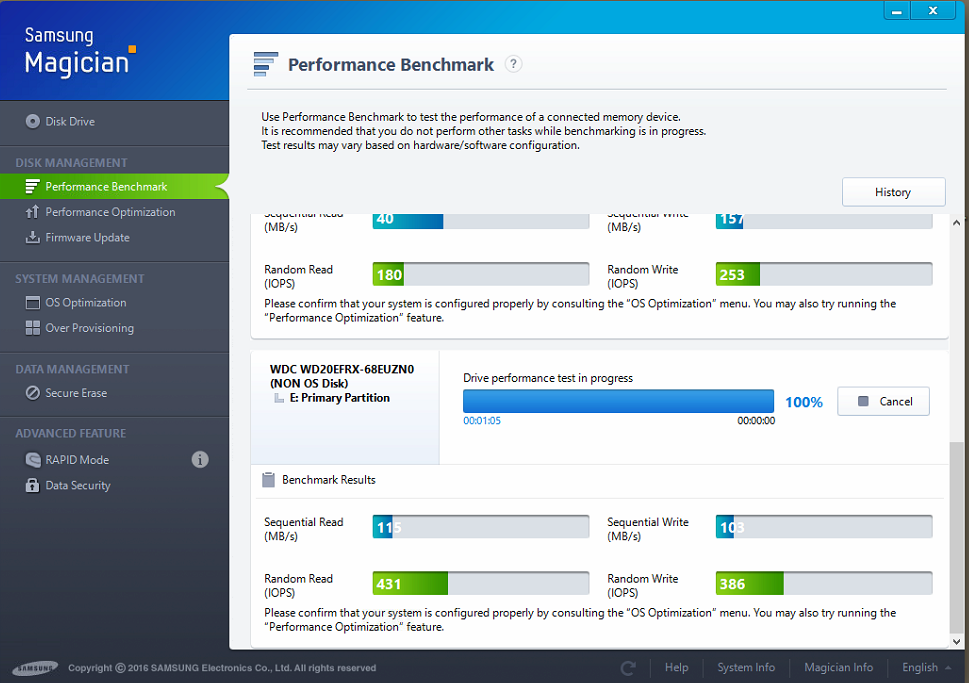Click the Samsung Magician logo
This screenshot has height=683, width=969.
[80, 53]
